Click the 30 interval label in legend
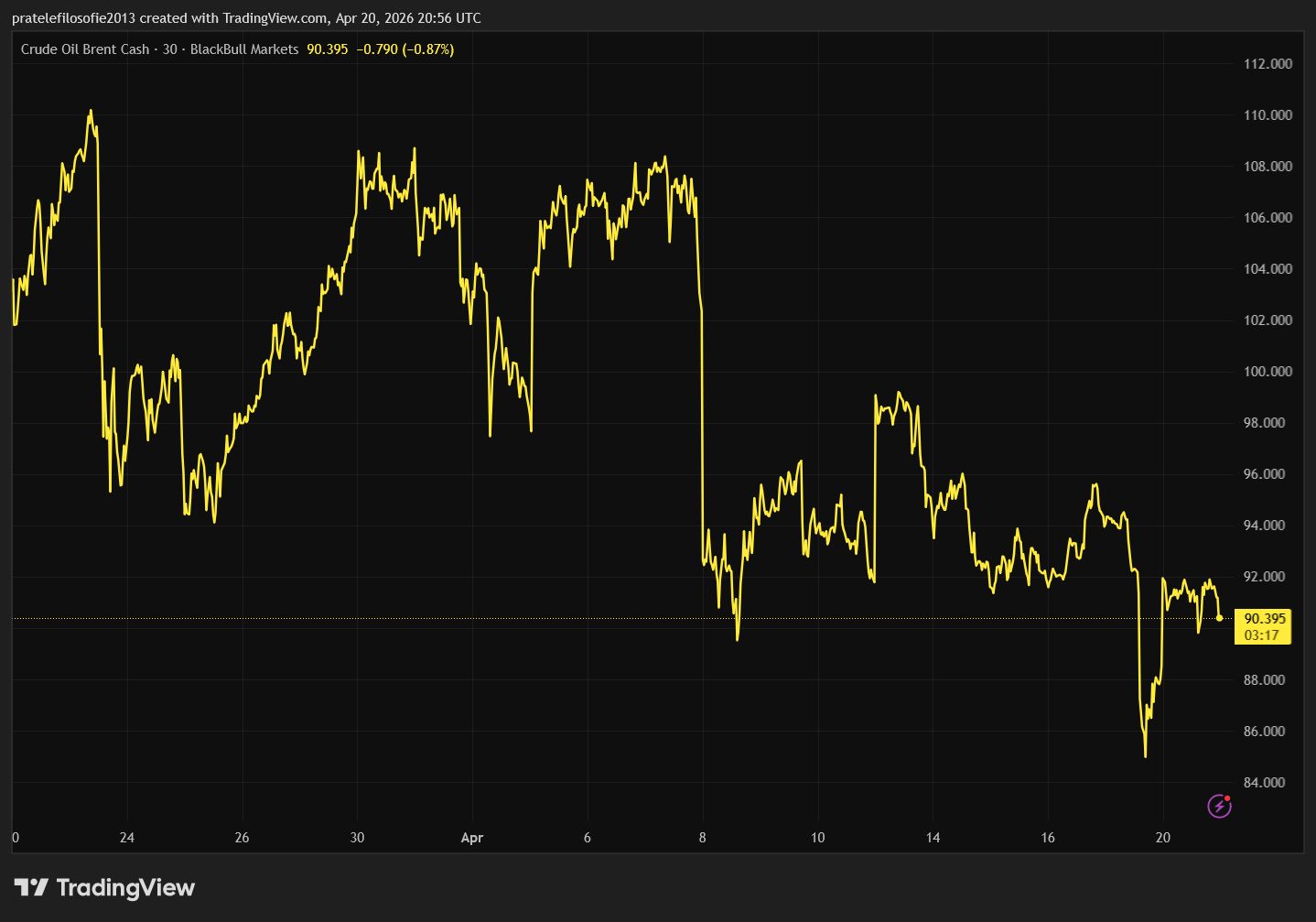Screen dimensions: 1316x922 pyautogui.click(x=169, y=49)
